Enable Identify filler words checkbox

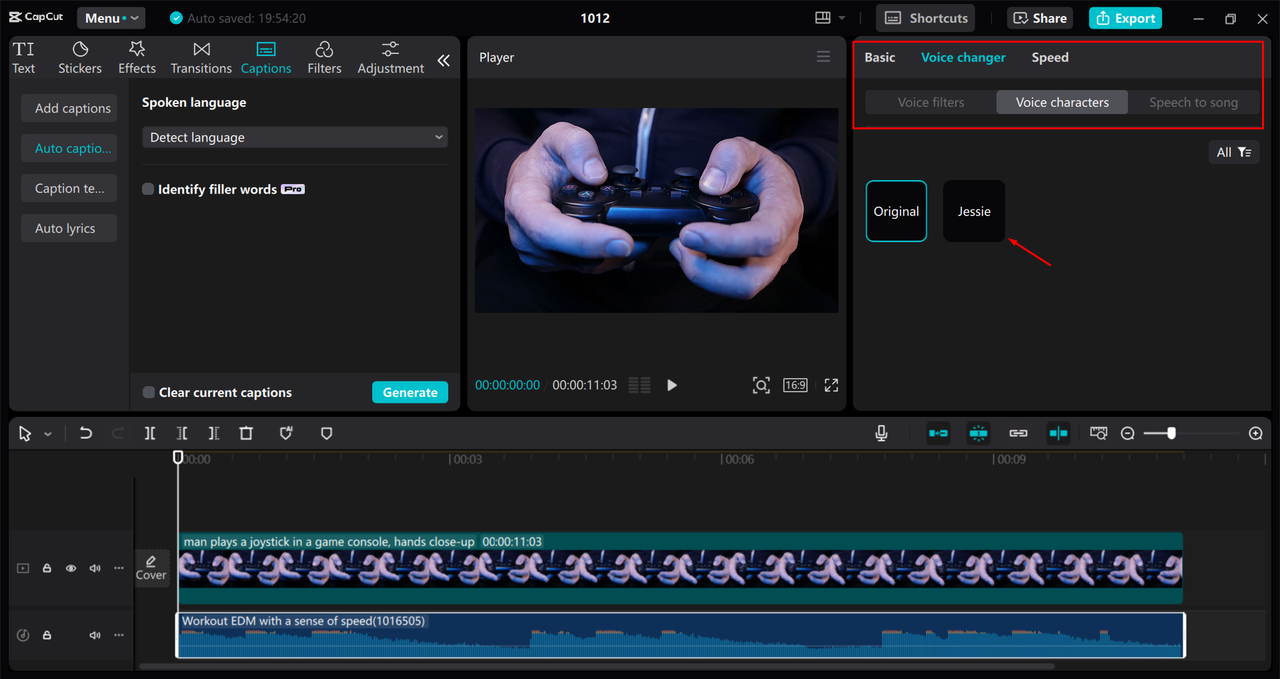[x=148, y=189]
